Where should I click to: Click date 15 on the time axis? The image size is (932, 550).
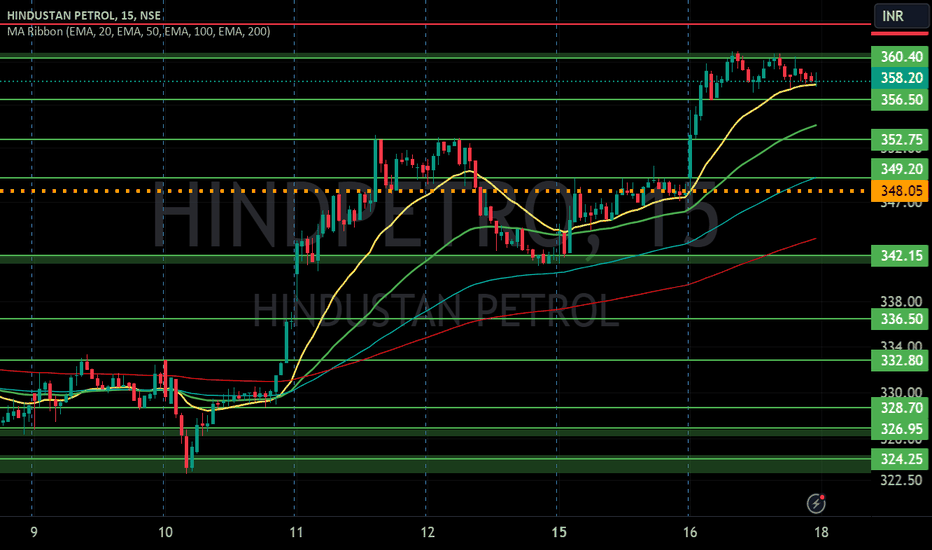(559, 532)
